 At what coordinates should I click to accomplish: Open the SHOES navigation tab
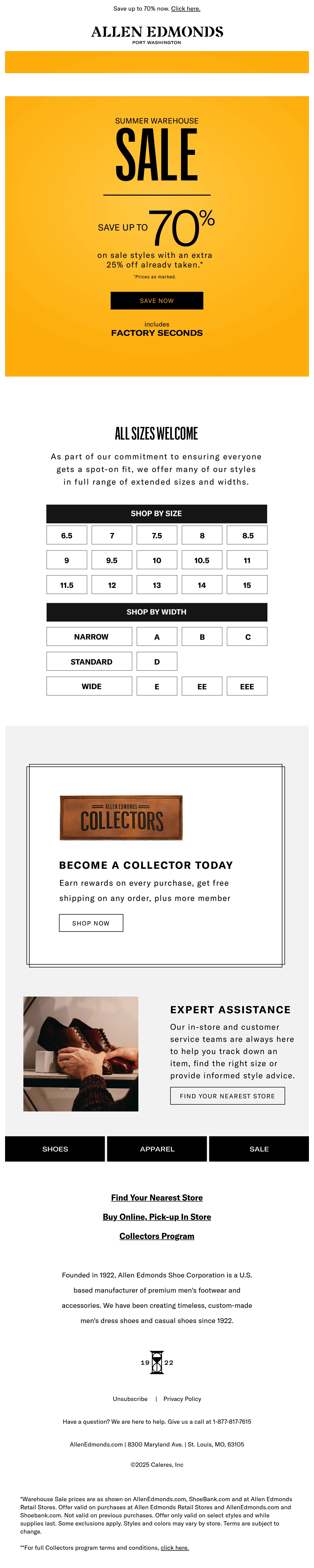55,1149
